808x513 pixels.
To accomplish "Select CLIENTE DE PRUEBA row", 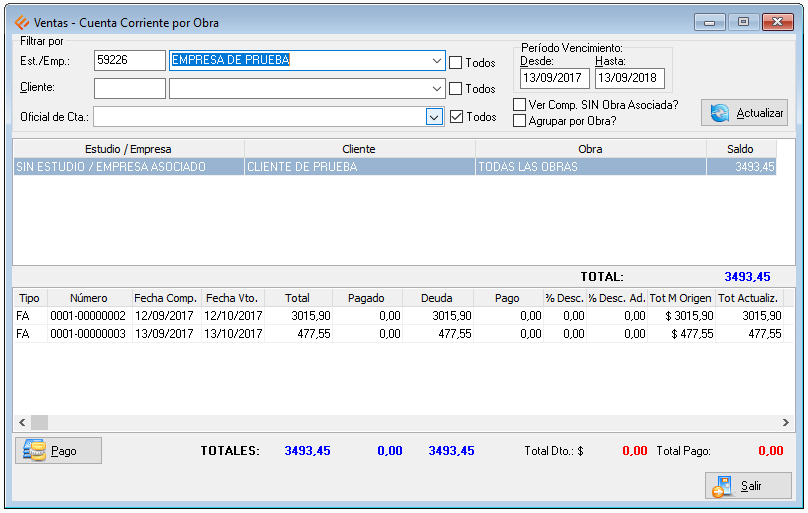I will 359,167.
